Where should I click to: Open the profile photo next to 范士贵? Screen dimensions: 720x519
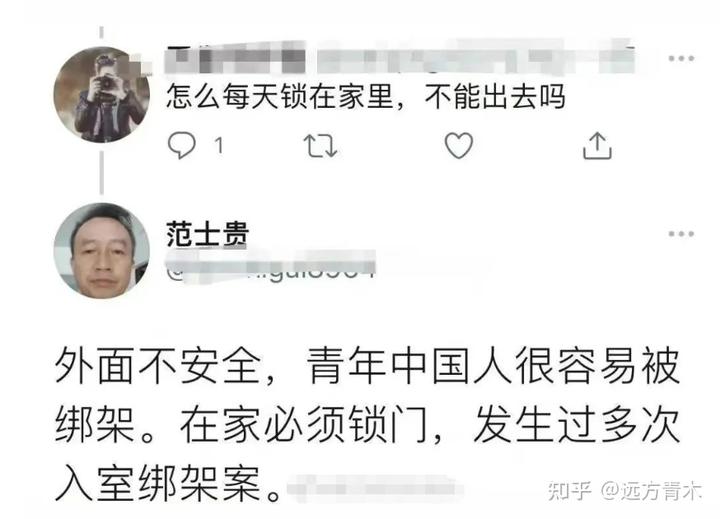click(x=101, y=251)
